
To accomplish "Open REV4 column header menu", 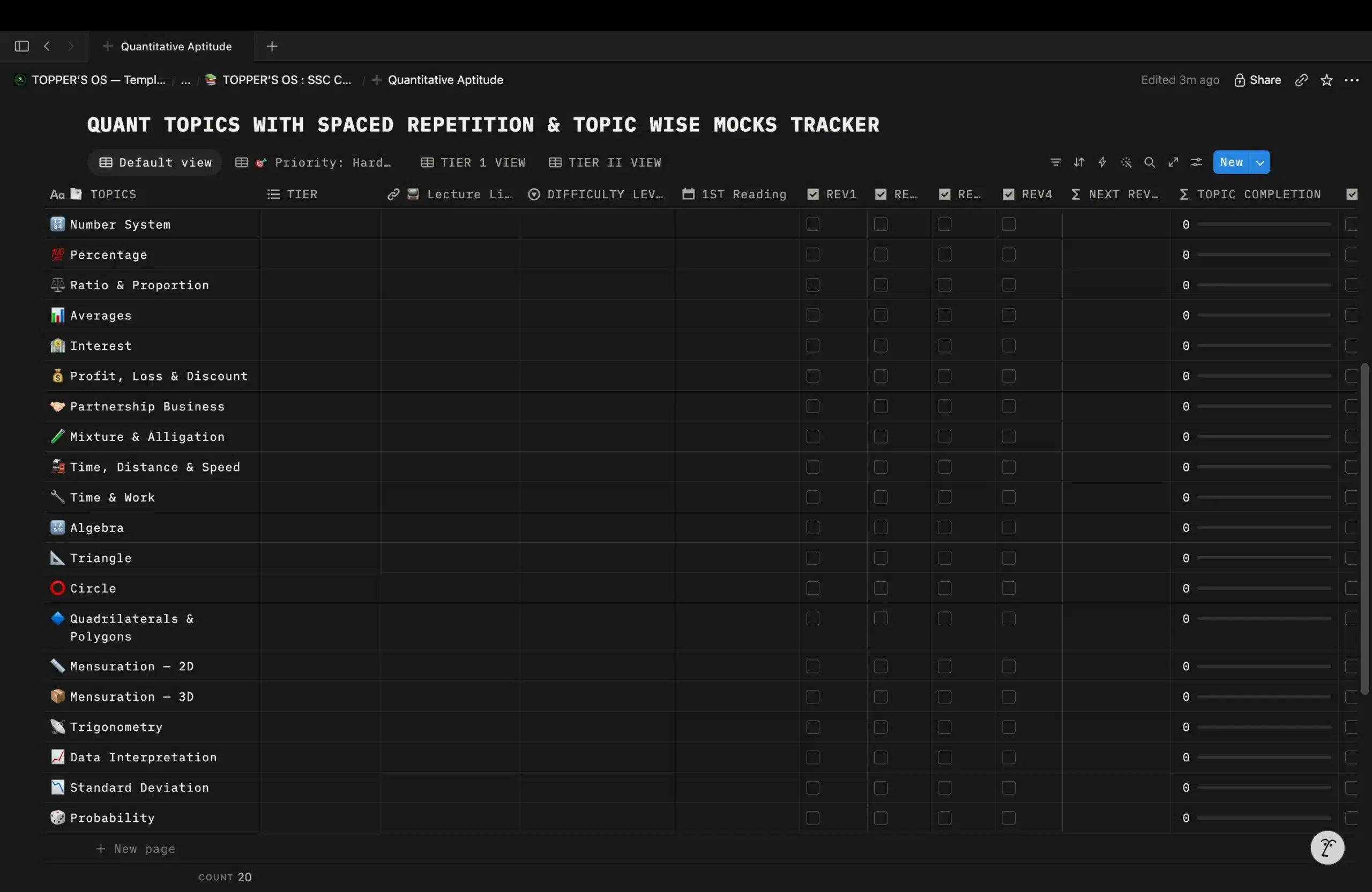I will [1029, 194].
